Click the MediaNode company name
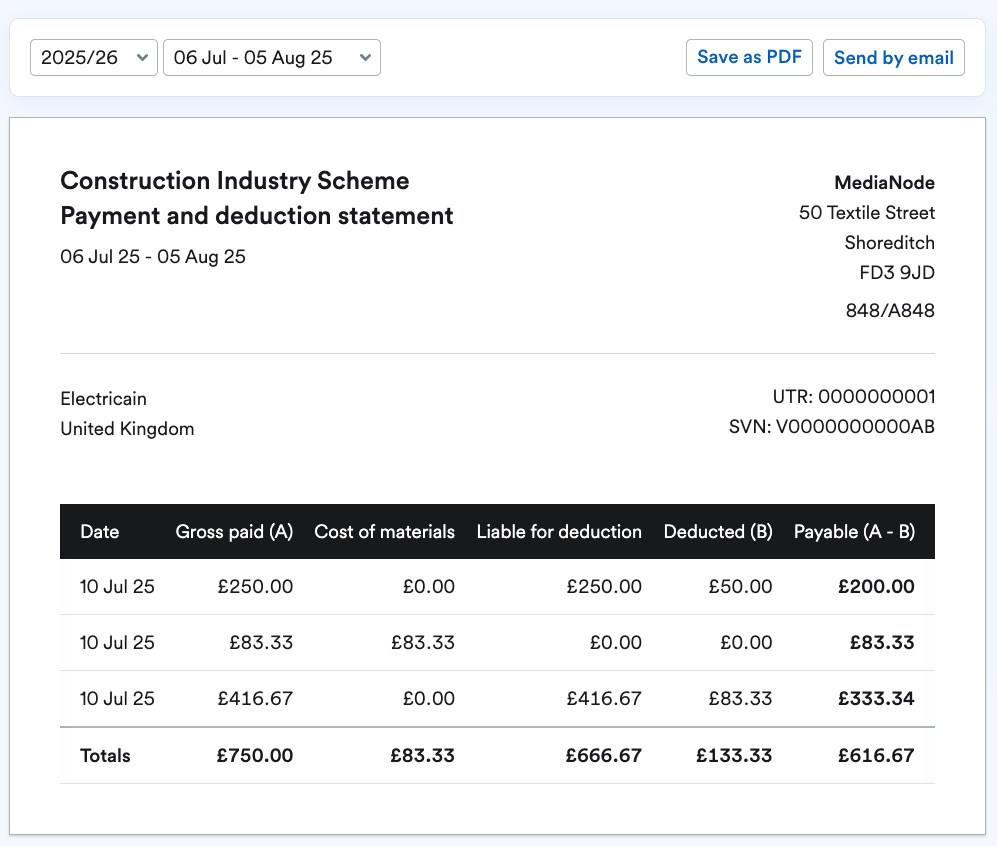This screenshot has width=997, height=846. [x=884, y=183]
